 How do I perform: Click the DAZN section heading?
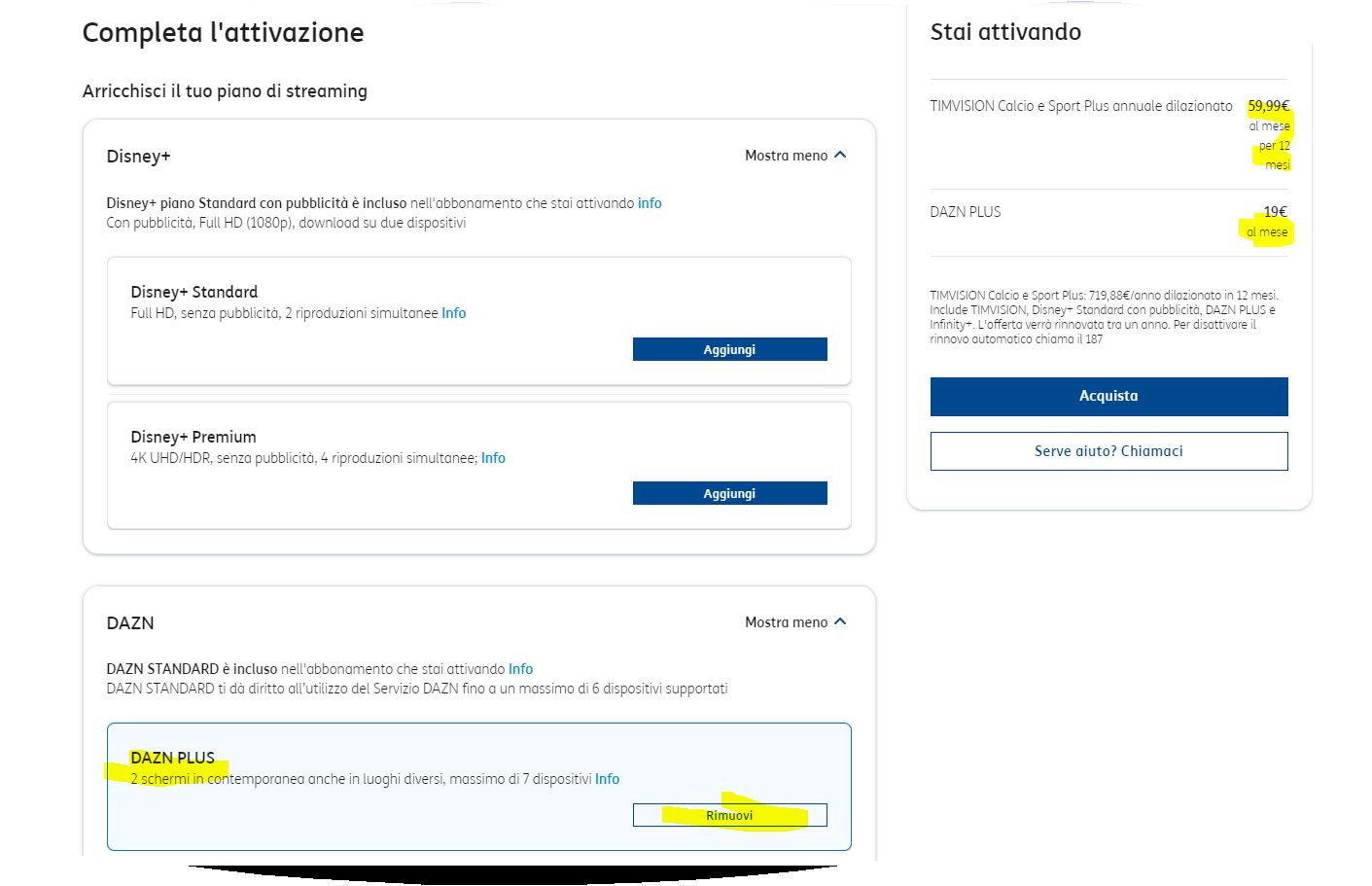tap(130, 623)
